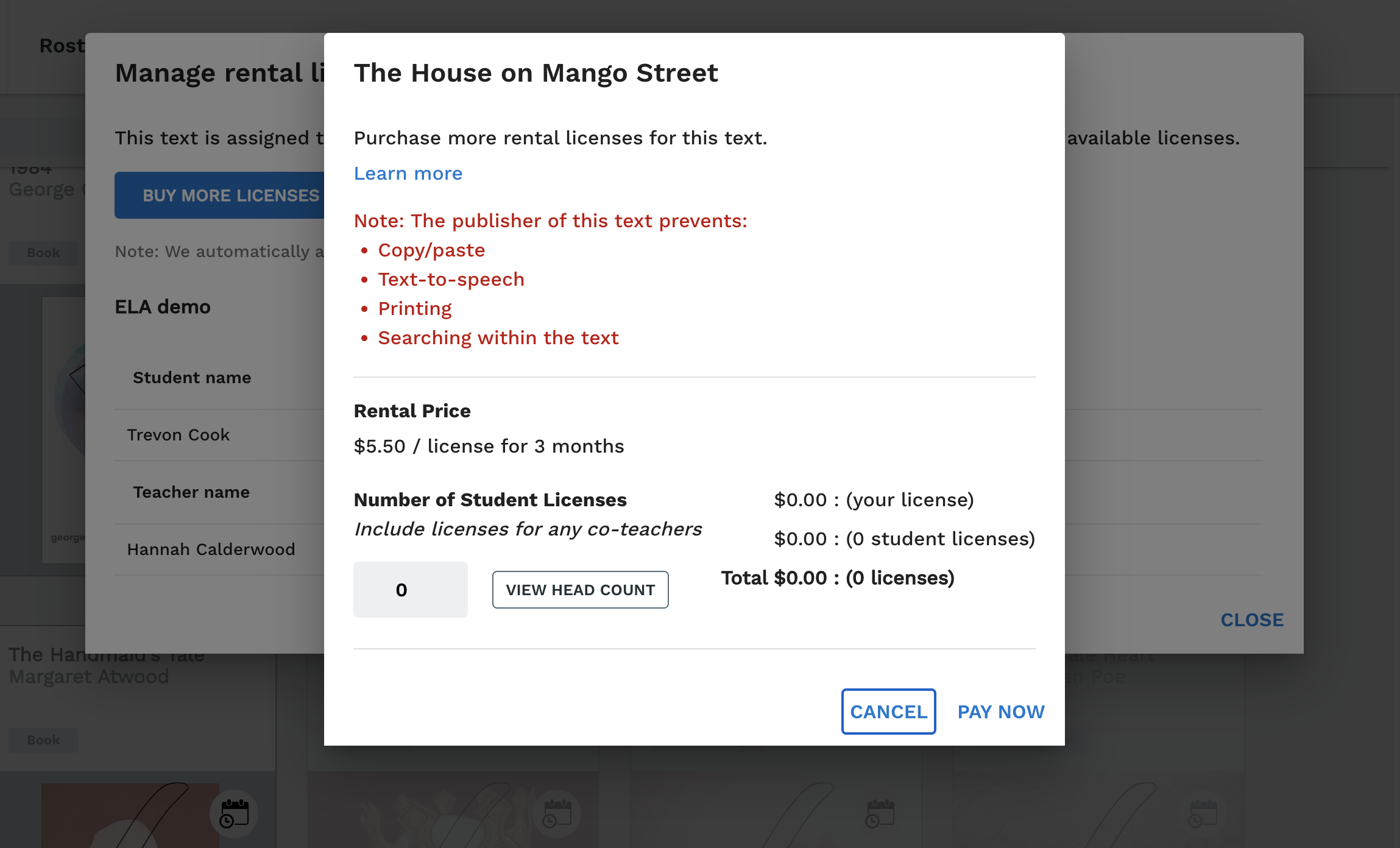Click calendar clock icon on second book card
The image size is (1400, 848).
coord(557,814)
